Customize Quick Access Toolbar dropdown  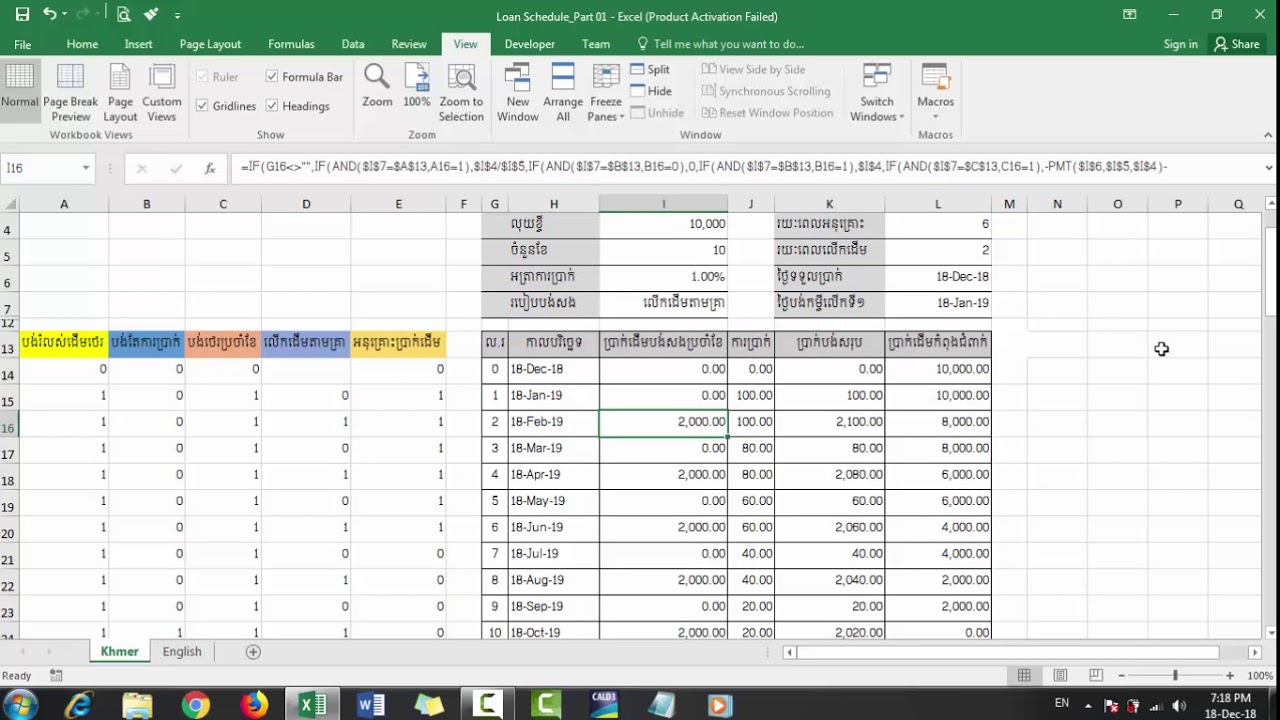(178, 16)
